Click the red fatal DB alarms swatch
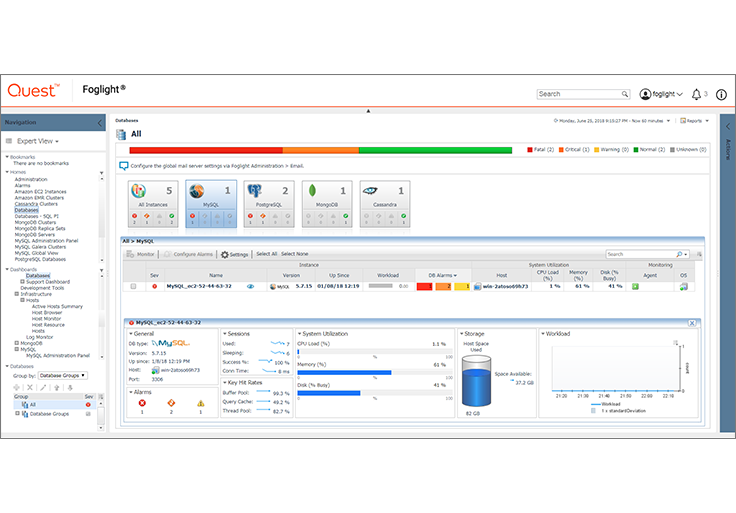The width and height of the screenshot is (736, 513). click(x=424, y=286)
